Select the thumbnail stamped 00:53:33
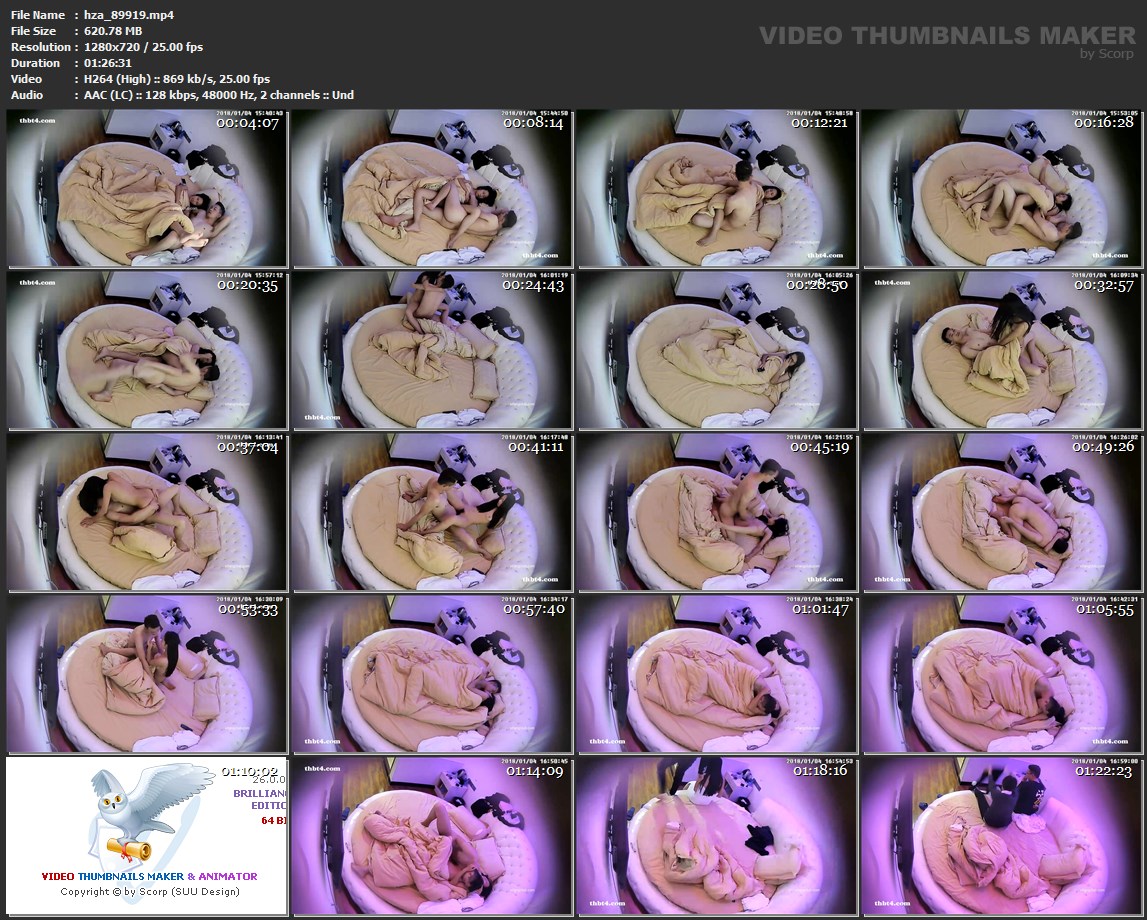This screenshot has height=920, width=1147. (147, 674)
